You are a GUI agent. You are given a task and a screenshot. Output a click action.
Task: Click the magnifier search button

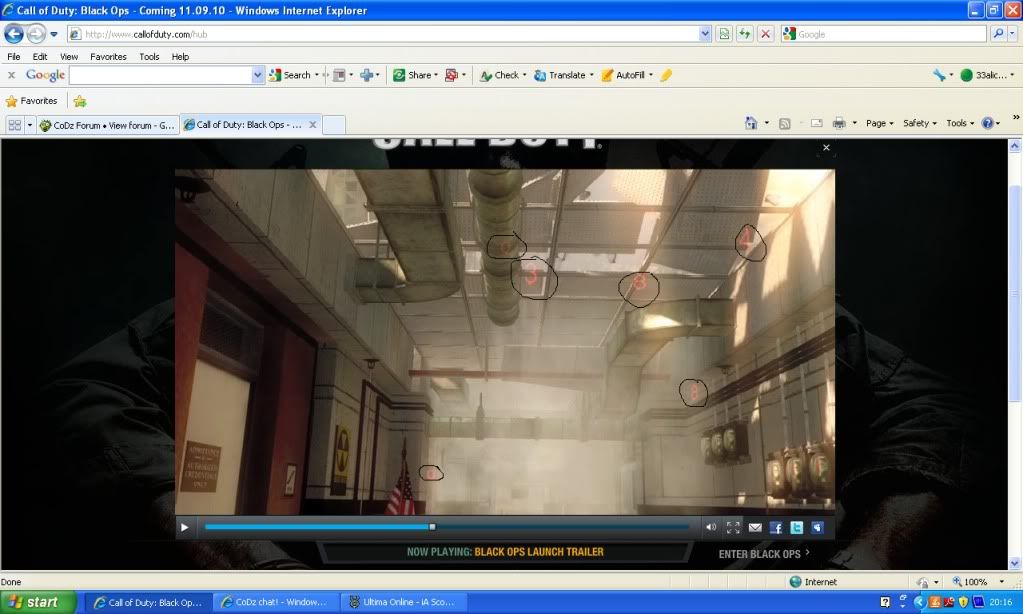coord(998,34)
